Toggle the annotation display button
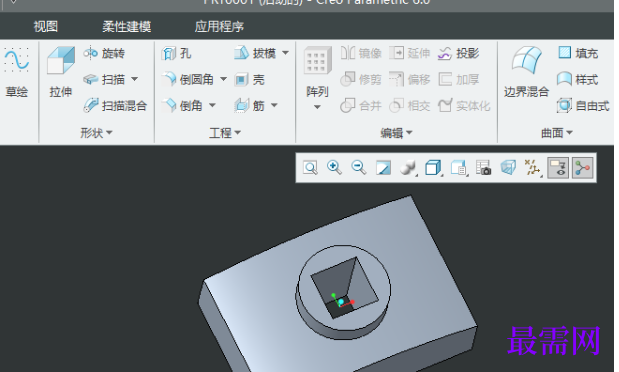This screenshot has height=372, width=619. tap(558, 168)
